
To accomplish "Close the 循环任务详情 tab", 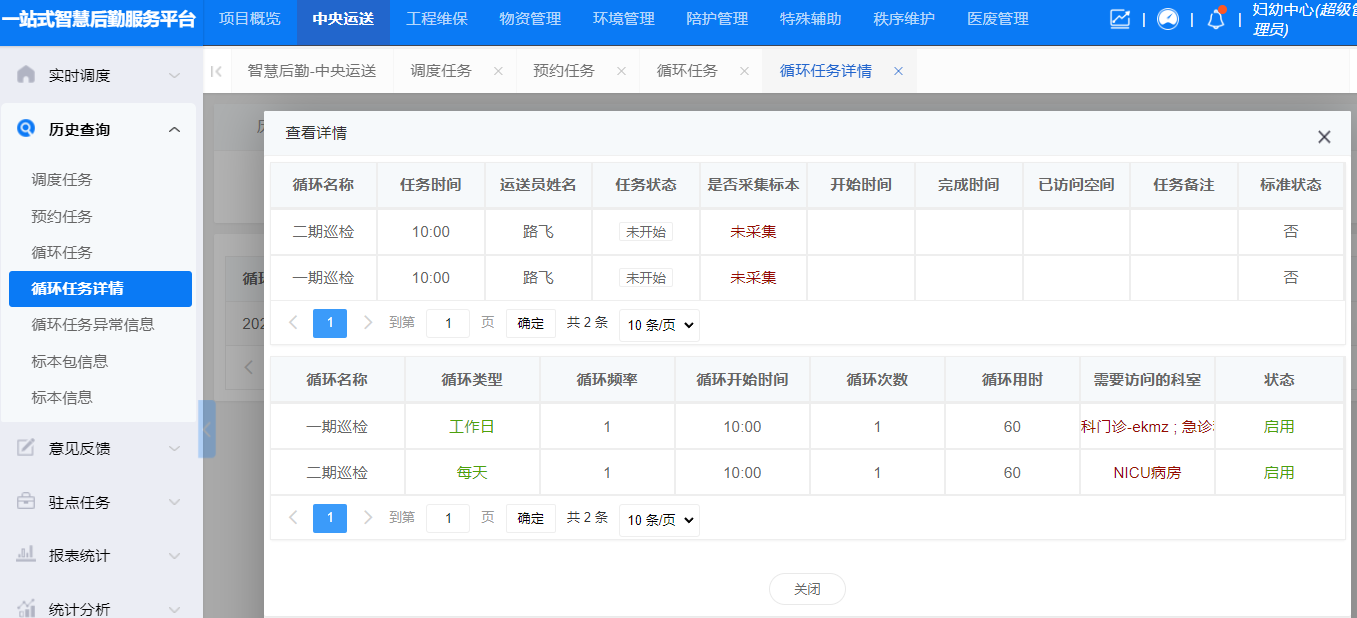I will tap(898, 71).
